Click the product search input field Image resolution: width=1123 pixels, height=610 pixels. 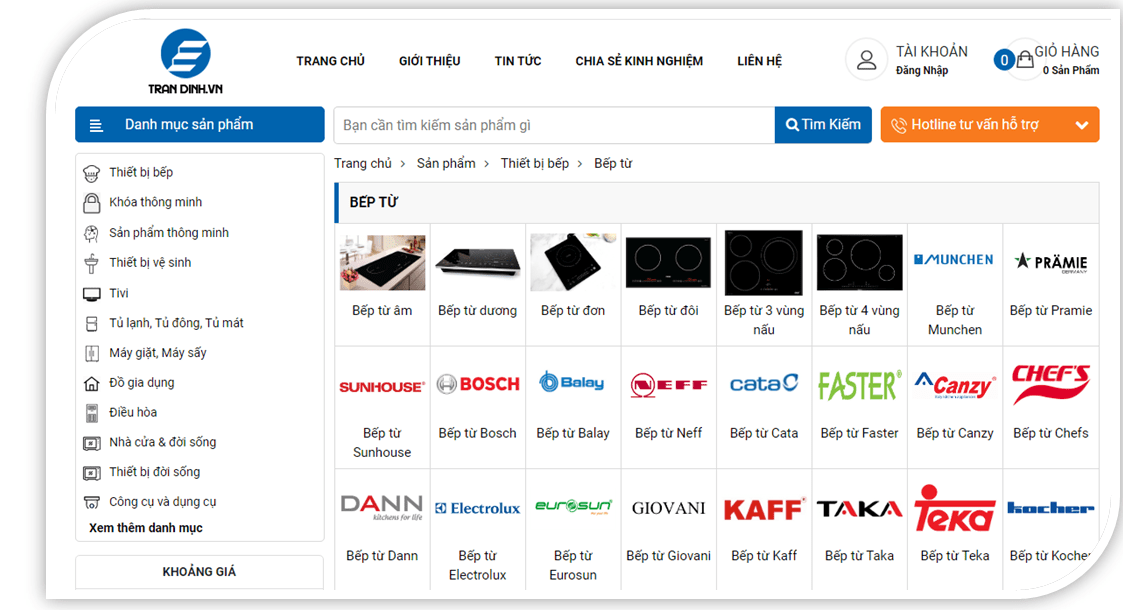click(553, 125)
